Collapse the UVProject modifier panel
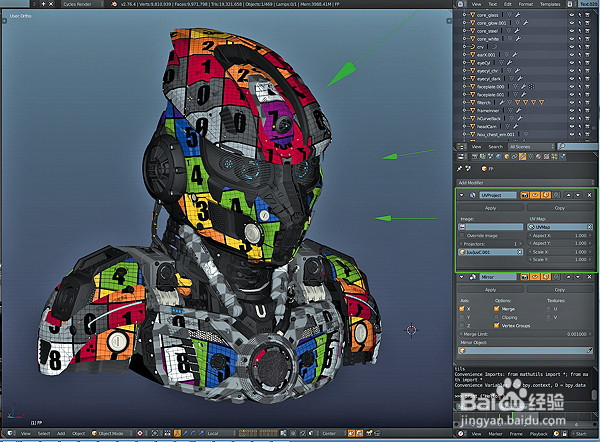Image resolution: width=600 pixels, height=442 pixels. (461, 195)
